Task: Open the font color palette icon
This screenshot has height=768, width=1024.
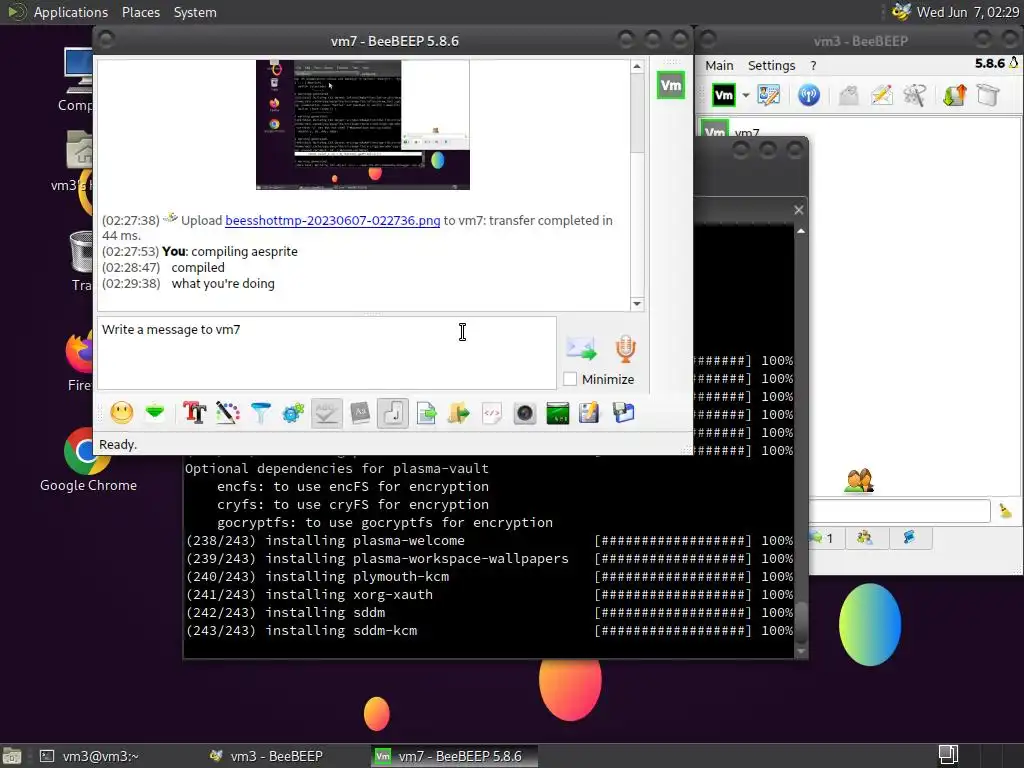Action: click(227, 413)
